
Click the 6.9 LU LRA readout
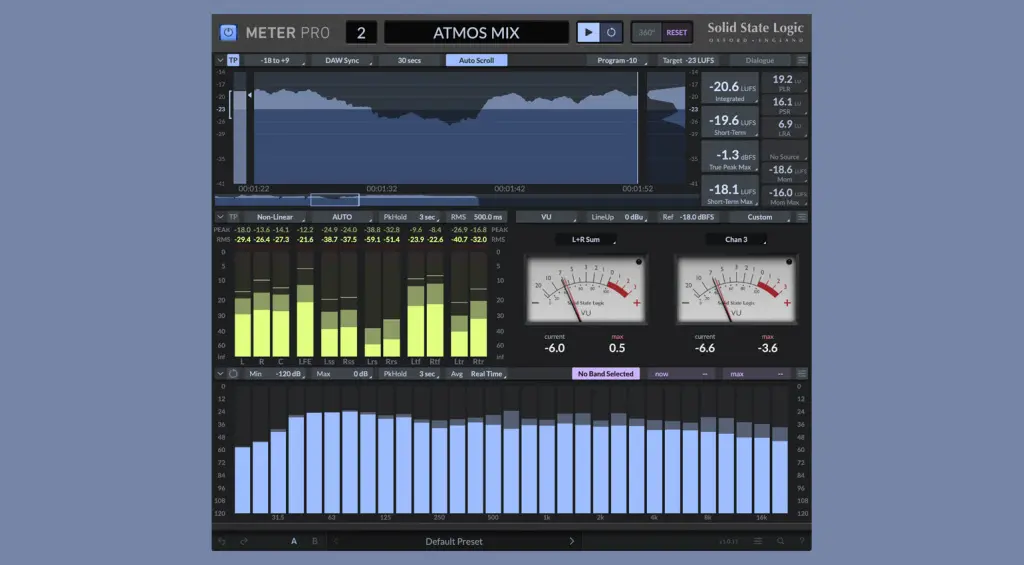[784, 127]
